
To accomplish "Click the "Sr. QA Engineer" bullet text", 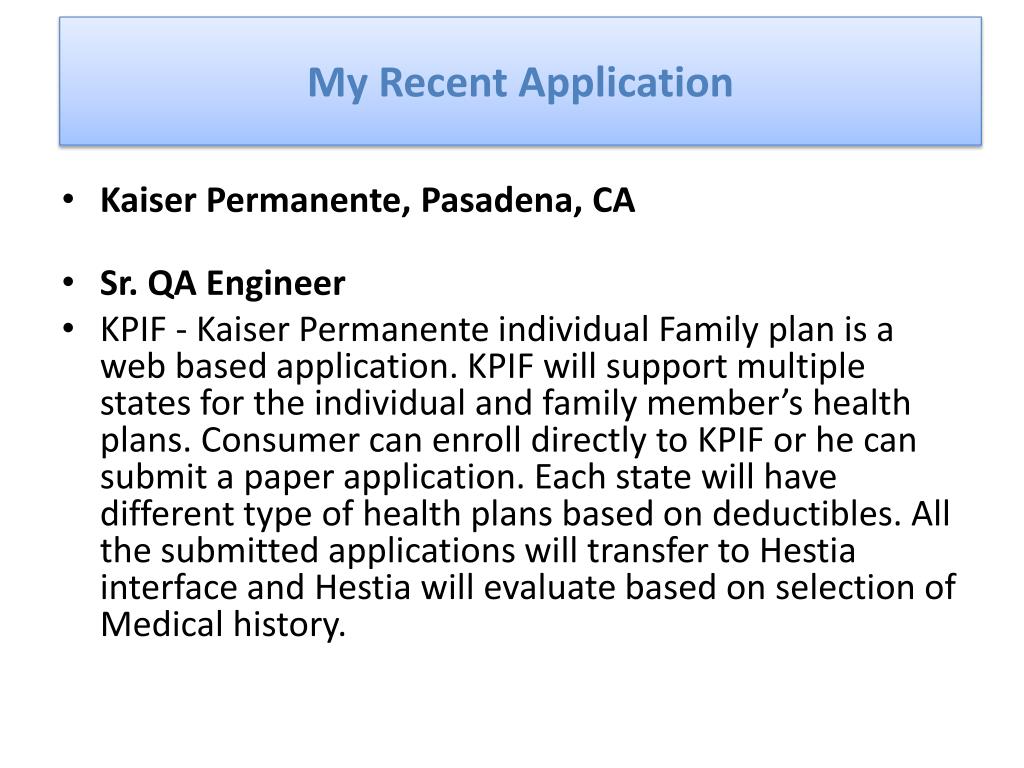I will 222,284.
